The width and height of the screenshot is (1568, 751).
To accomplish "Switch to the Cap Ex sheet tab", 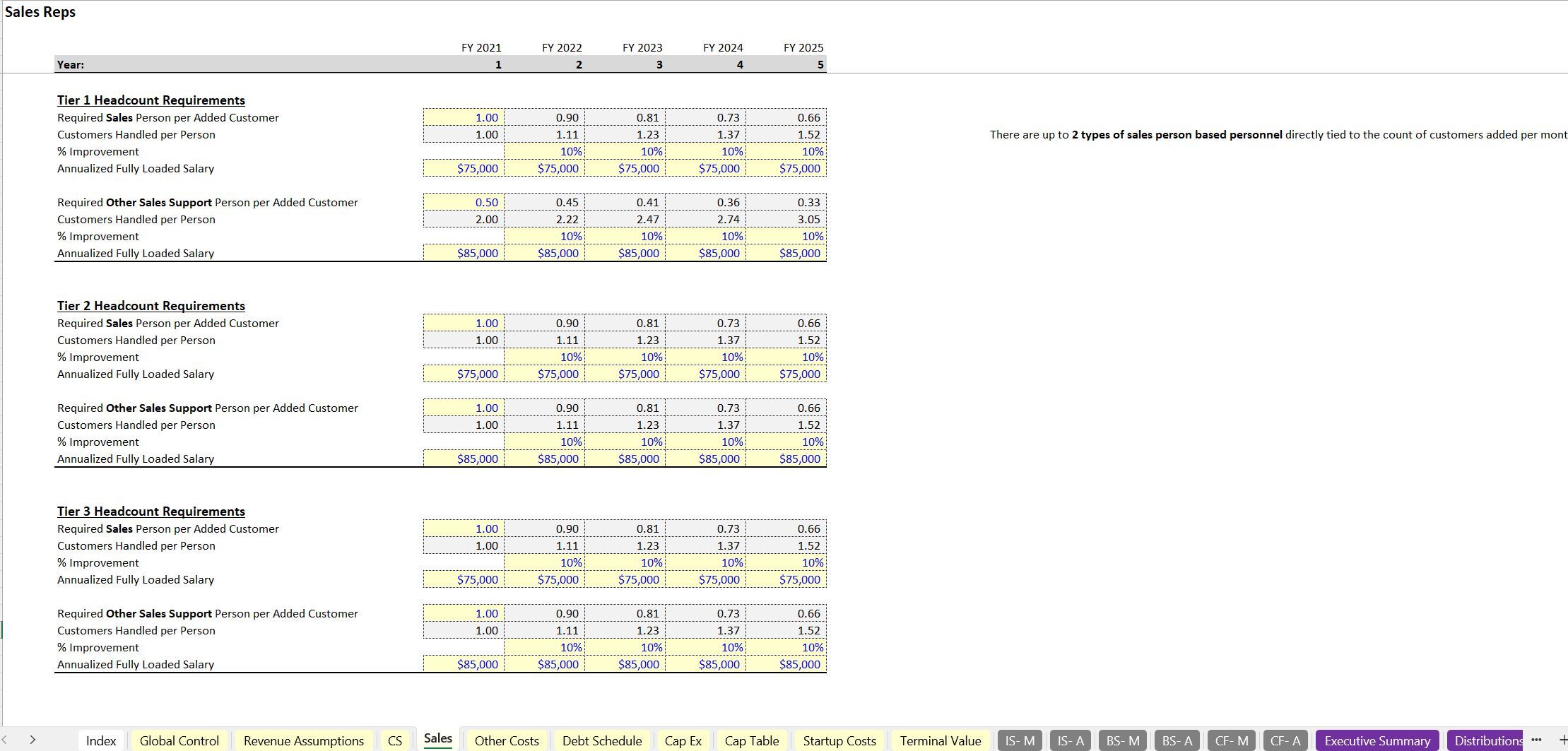I will [x=683, y=740].
